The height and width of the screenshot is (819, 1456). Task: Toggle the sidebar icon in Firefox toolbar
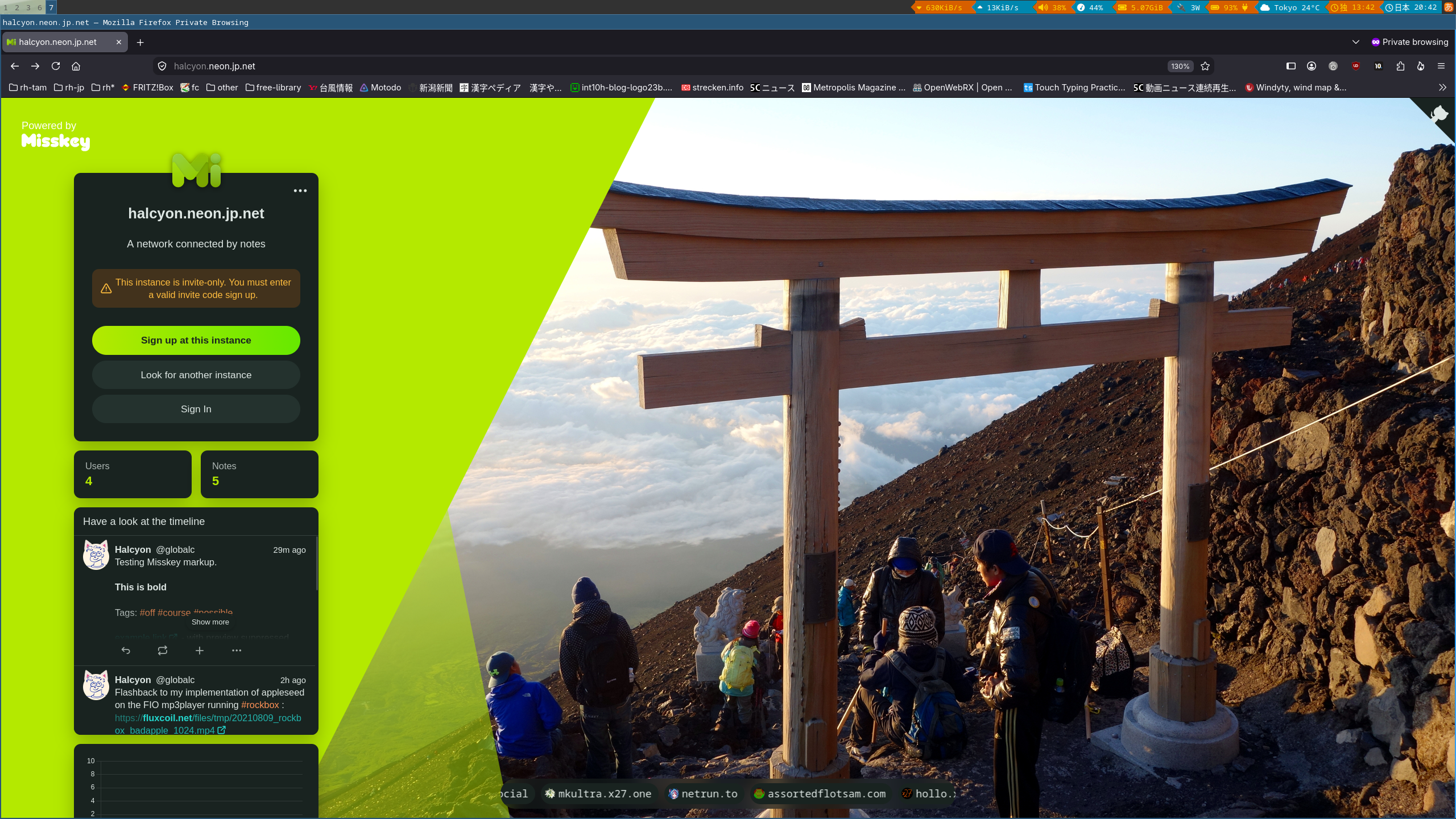coord(1291,66)
